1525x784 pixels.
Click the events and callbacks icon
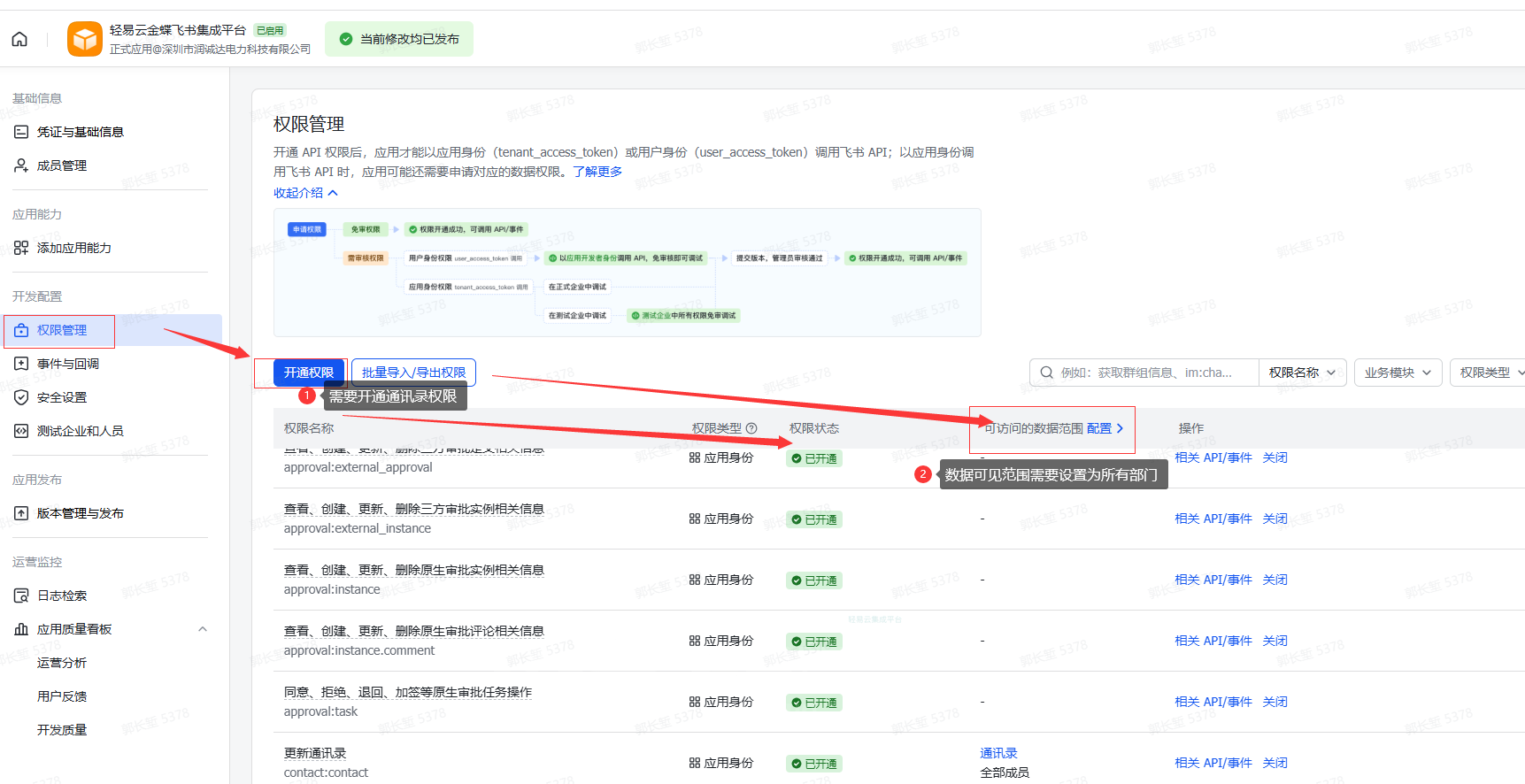click(x=21, y=364)
